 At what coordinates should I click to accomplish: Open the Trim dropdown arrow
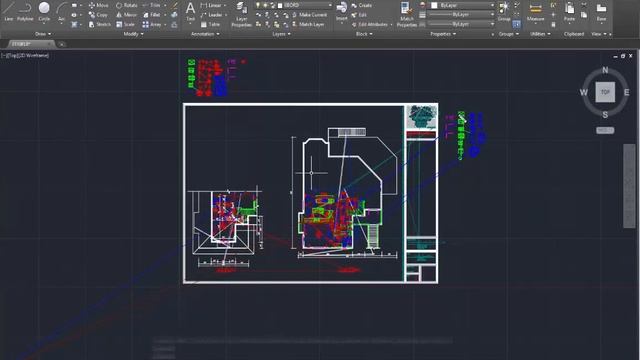(x=165, y=5)
